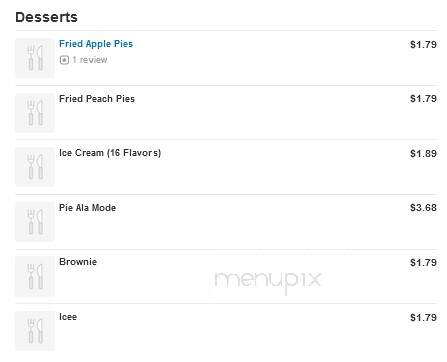Click the Ice Cream utensils placeholder icon
The height and width of the screenshot is (362, 447).
tap(35, 167)
